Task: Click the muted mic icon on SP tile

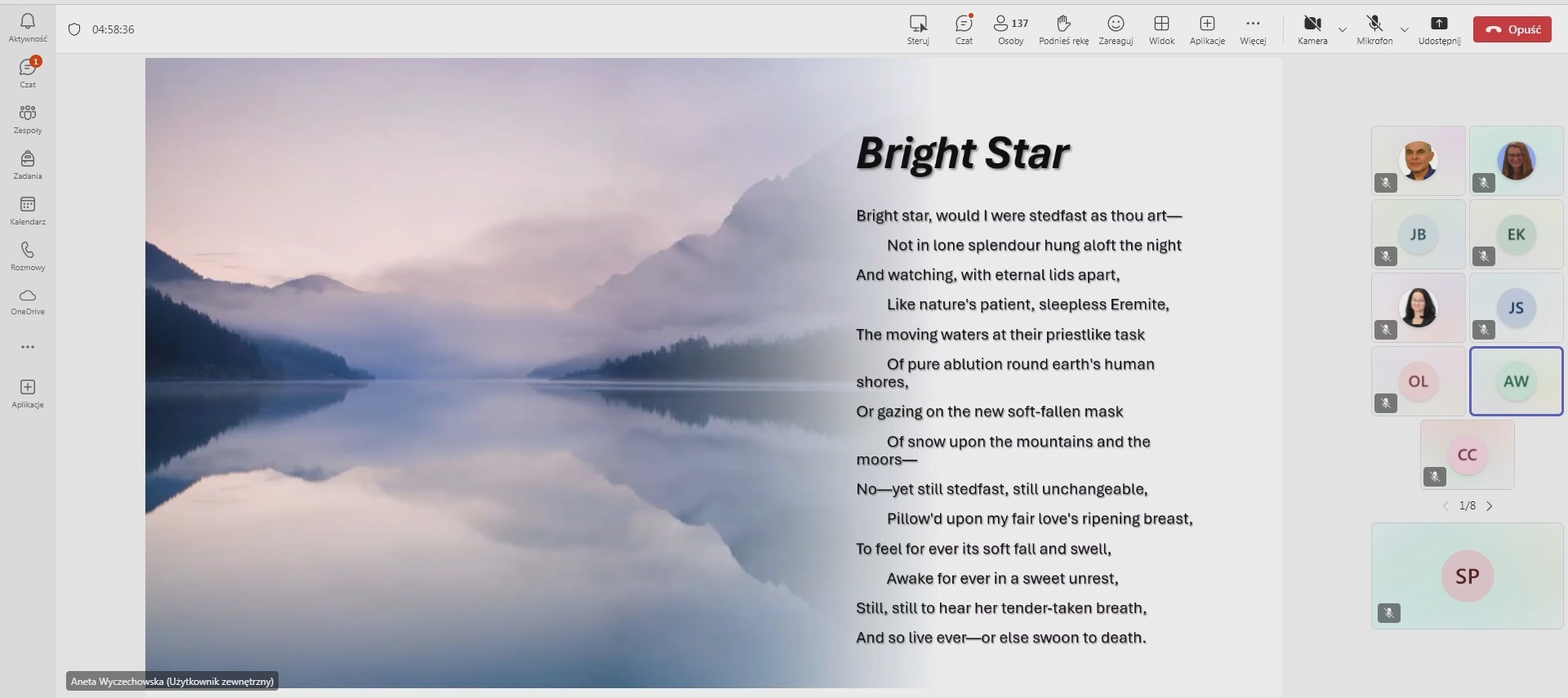Action: pyautogui.click(x=1389, y=613)
